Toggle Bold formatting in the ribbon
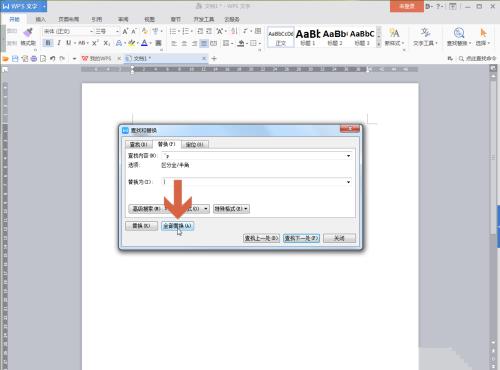This screenshot has width=500, height=370. pos(48,43)
